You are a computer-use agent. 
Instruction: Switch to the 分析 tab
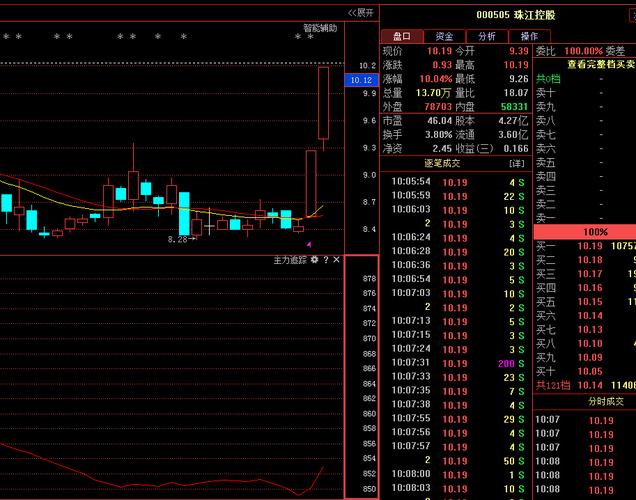(x=487, y=36)
